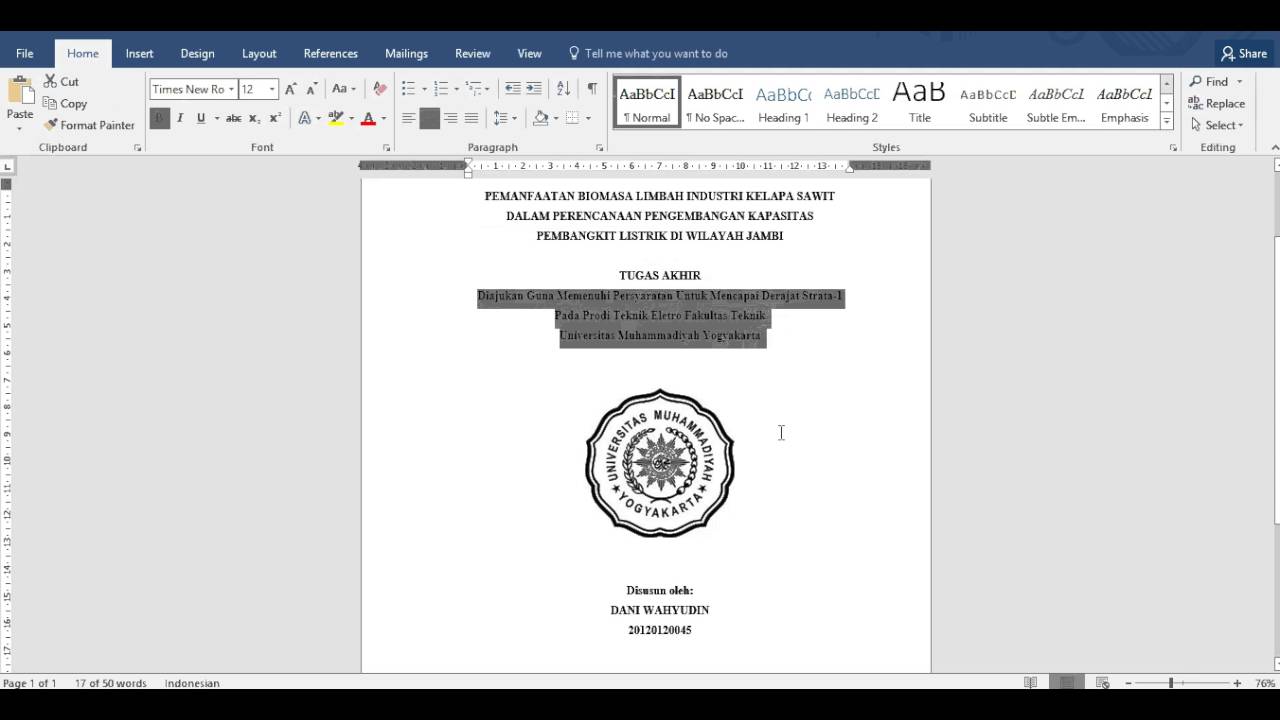
Task: Click Replace in Editing group
Action: [x=1216, y=103]
